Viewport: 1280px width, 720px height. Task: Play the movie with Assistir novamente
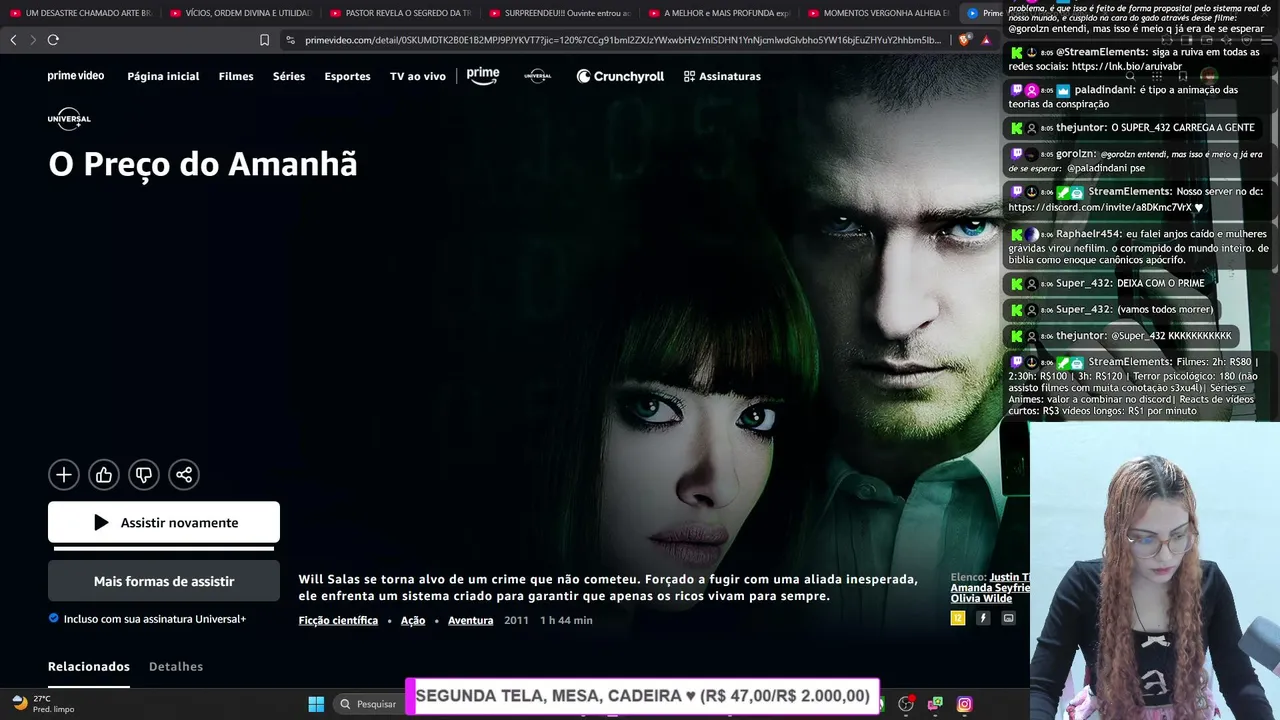[164, 522]
